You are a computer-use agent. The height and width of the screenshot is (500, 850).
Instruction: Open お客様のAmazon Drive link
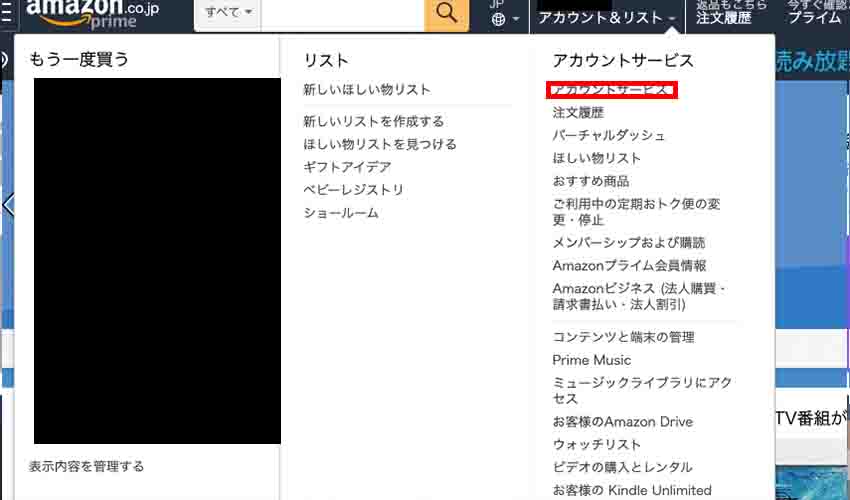(623, 421)
